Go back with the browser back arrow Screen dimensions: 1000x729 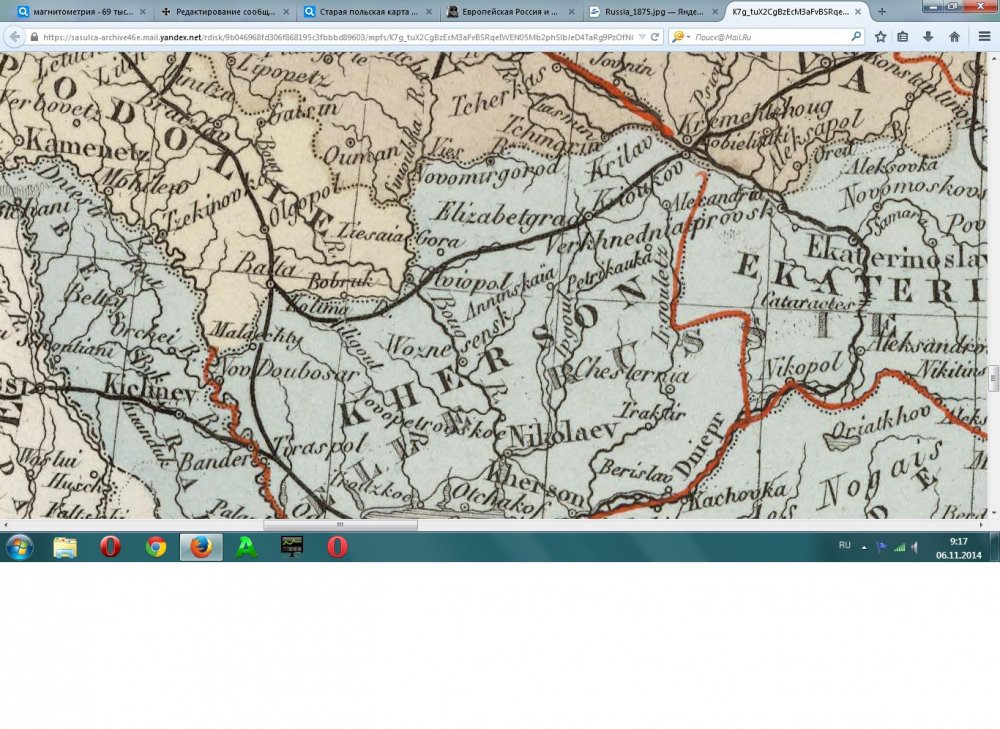pyautogui.click(x=14, y=37)
